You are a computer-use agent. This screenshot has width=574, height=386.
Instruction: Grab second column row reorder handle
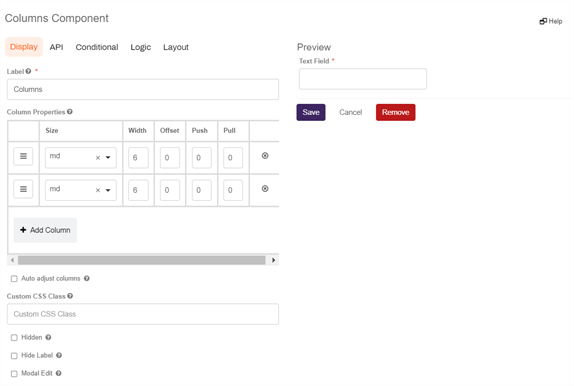point(23,189)
